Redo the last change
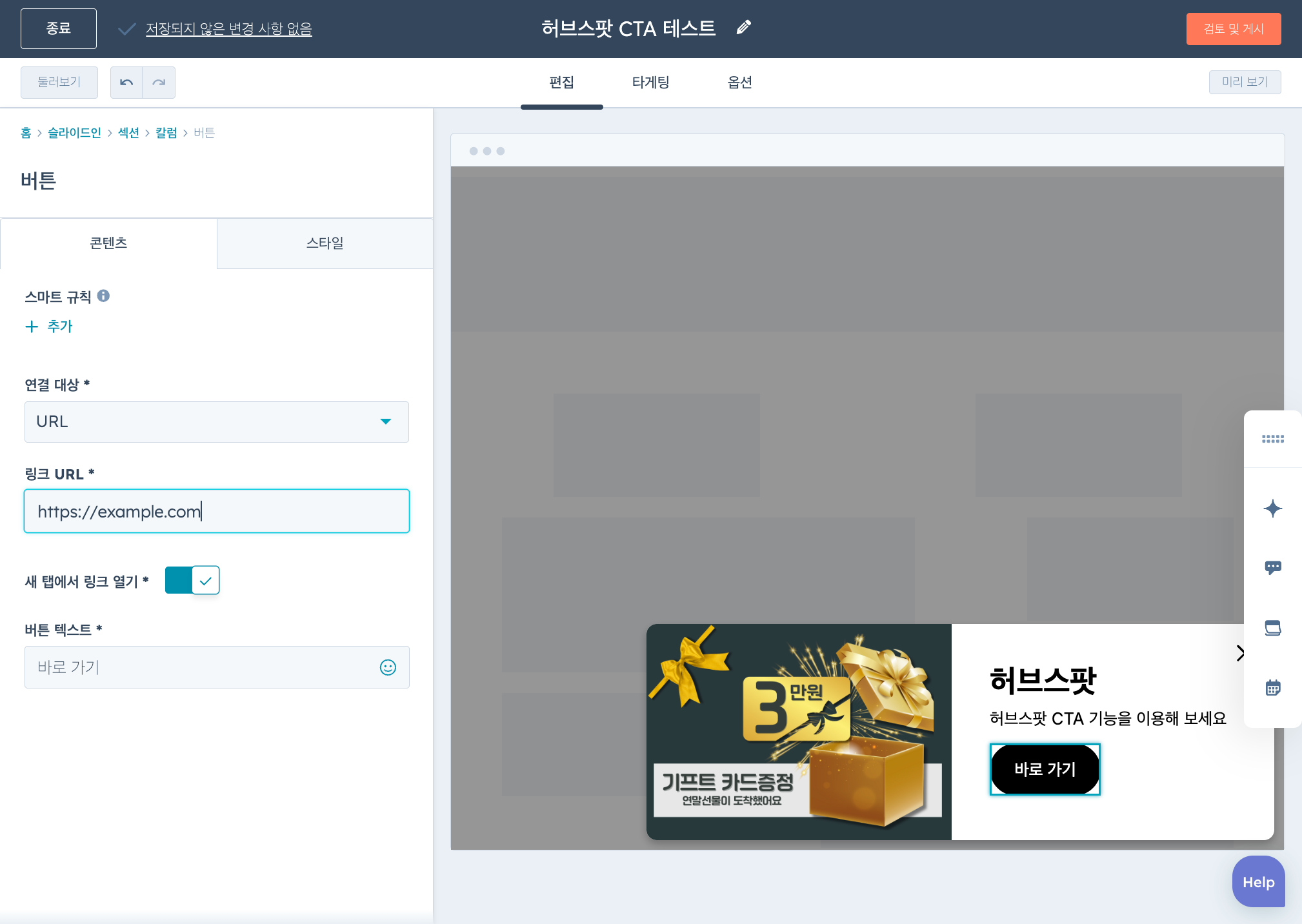 coord(159,83)
